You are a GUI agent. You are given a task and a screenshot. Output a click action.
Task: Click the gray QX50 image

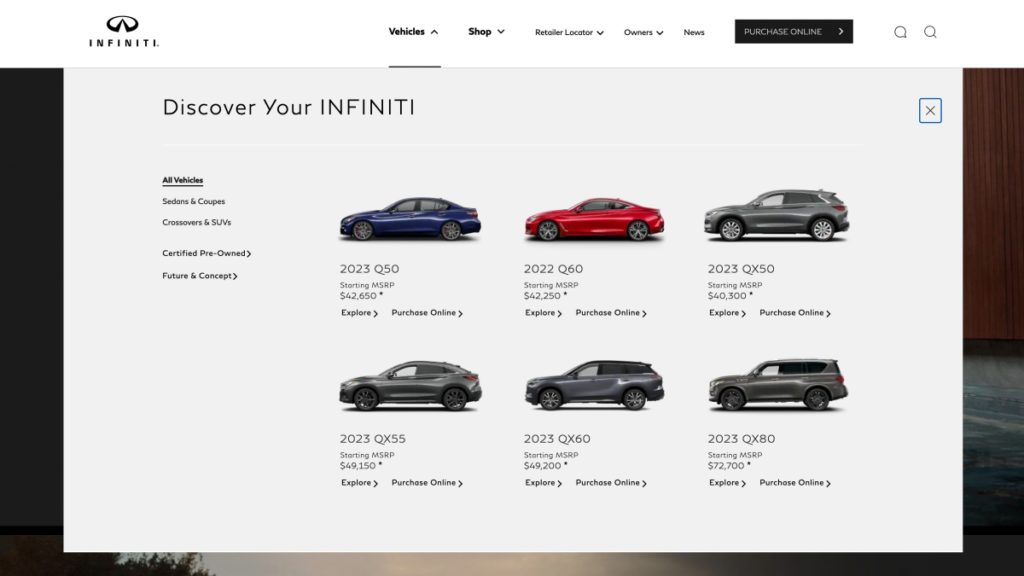click(776, 215)
